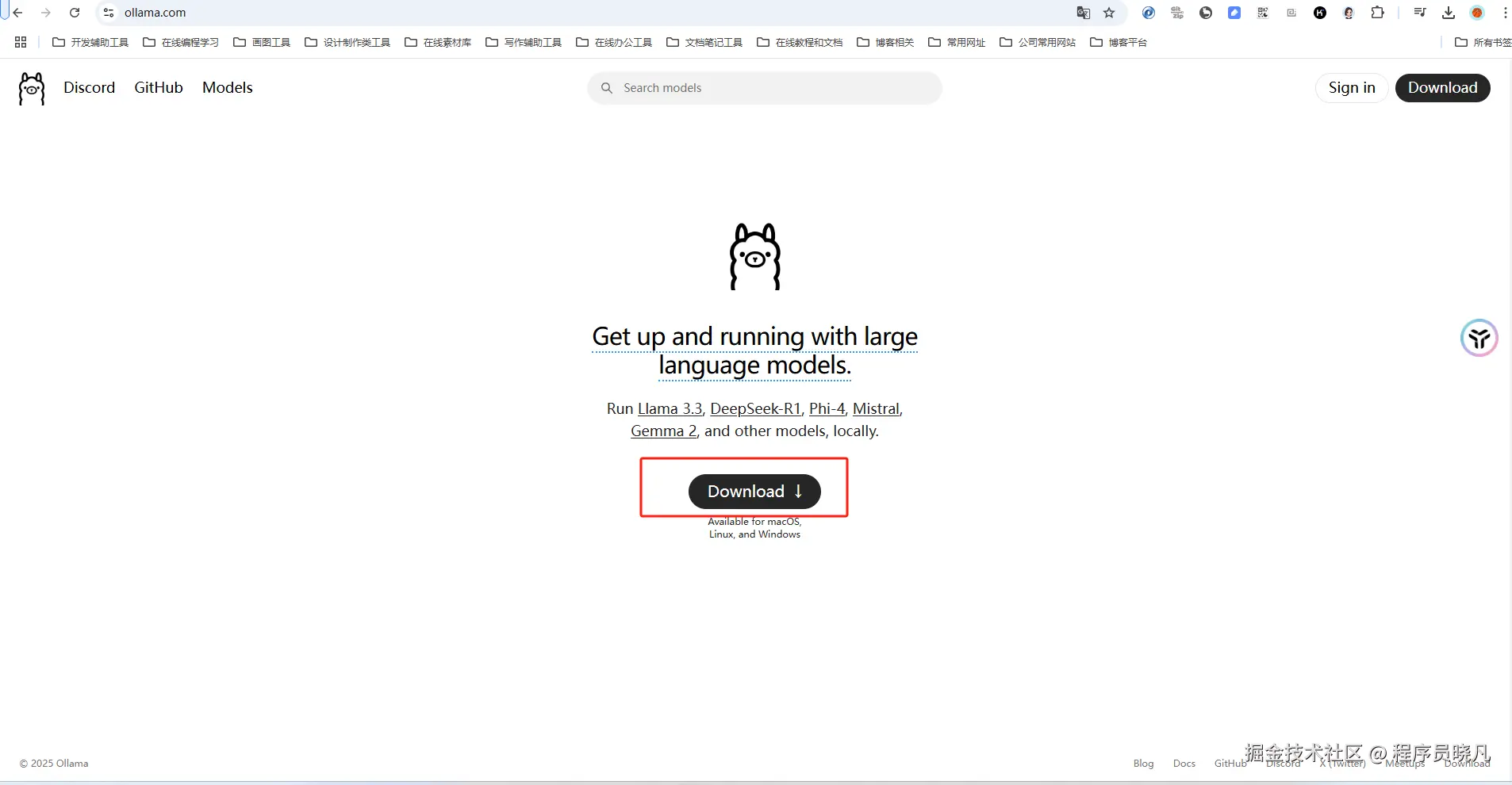Open the 在线教程和文档 bookmark folder
This screenshot has width=1512, height=785.
pos(800,42)
